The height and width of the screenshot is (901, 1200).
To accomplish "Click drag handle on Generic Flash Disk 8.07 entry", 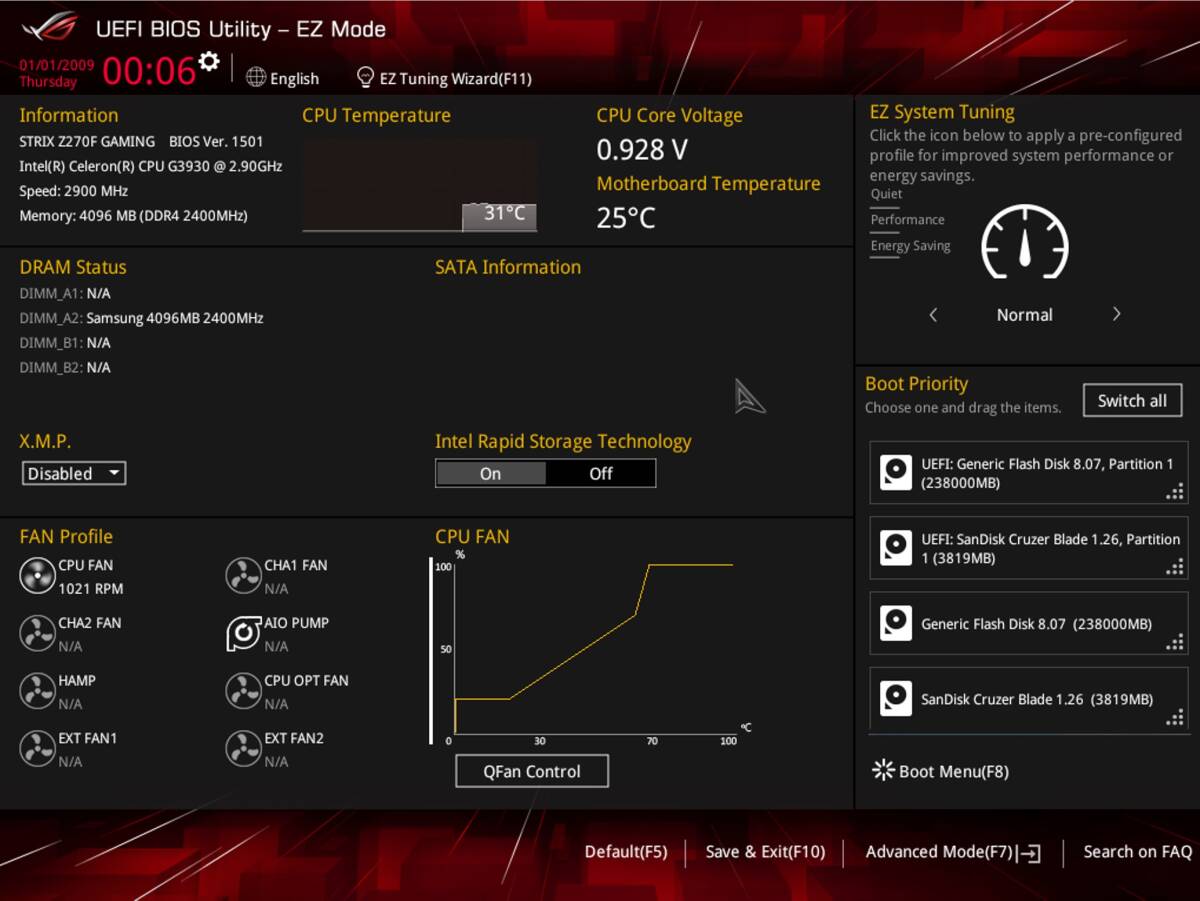I will [x=1175, y=643].
